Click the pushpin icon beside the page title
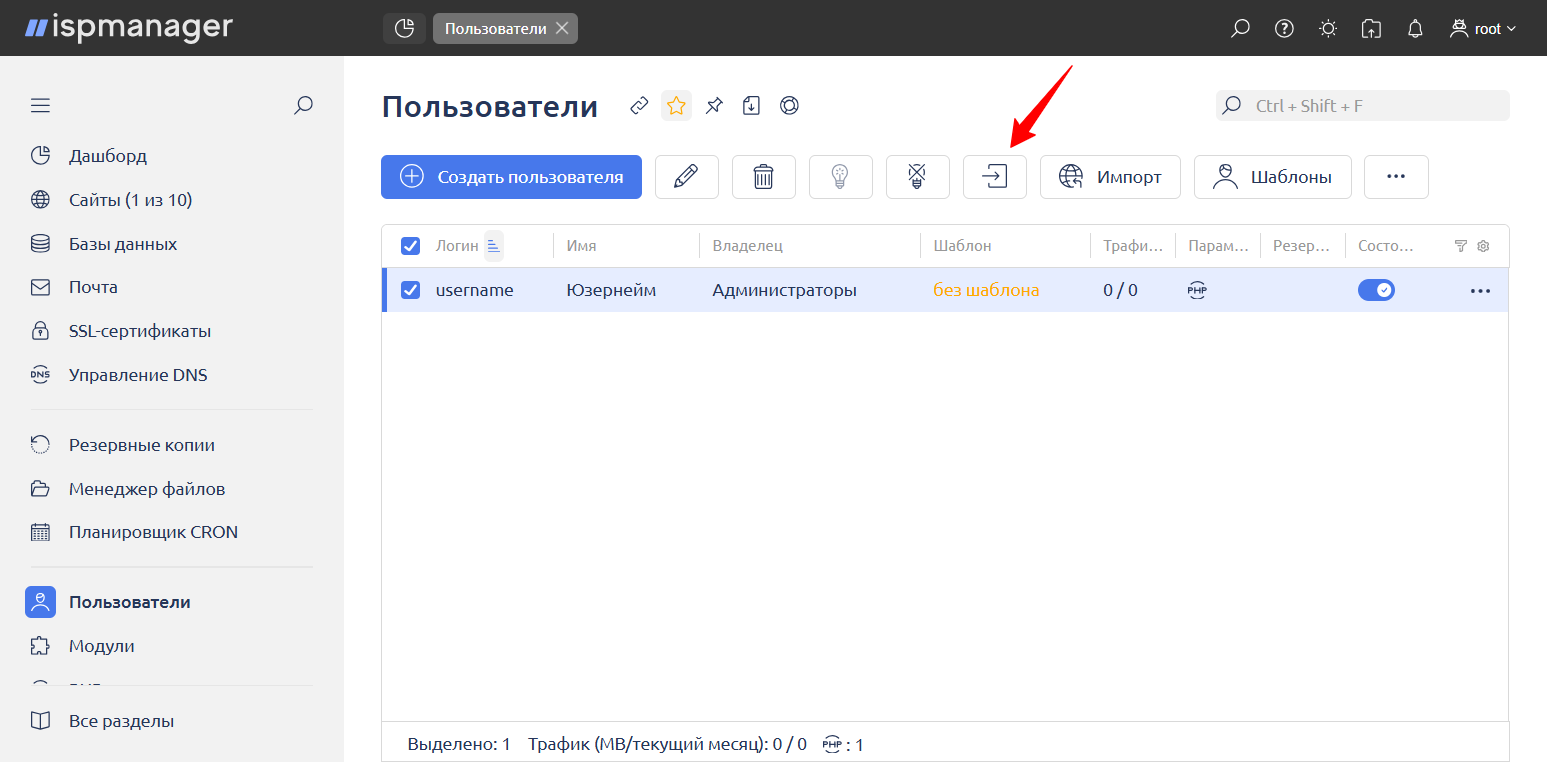 click(714, 106)
